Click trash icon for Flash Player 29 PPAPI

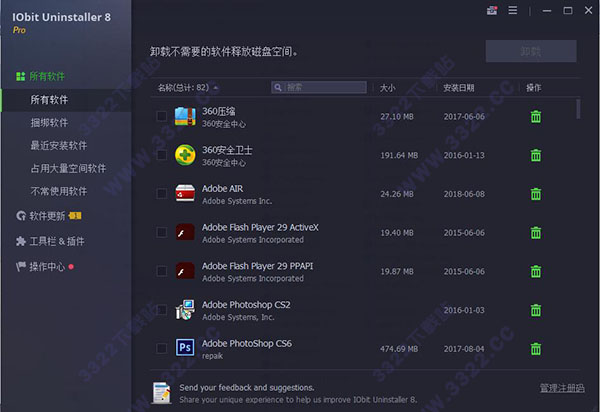536,271
